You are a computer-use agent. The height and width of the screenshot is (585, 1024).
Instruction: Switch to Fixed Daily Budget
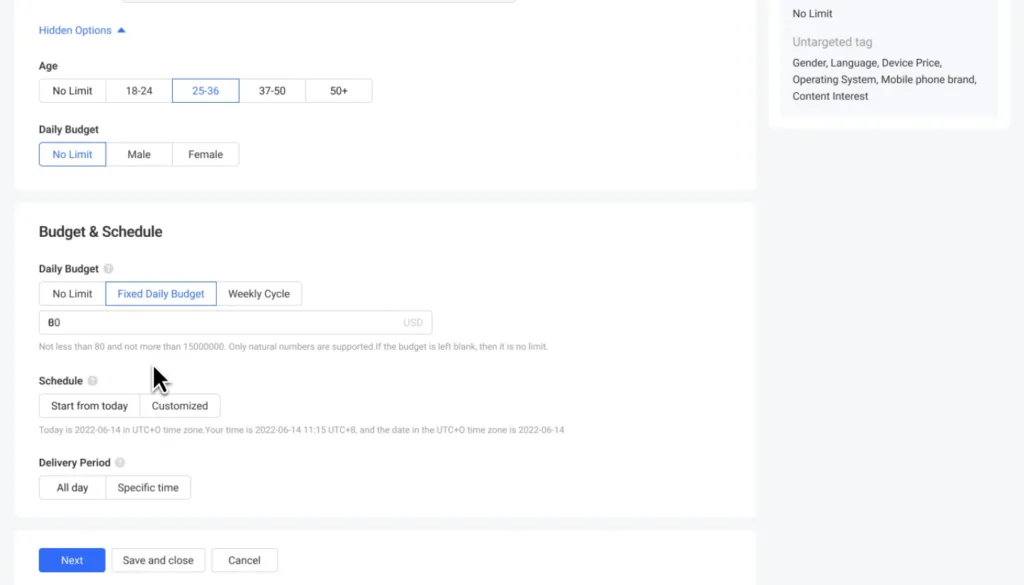(160, 294)
